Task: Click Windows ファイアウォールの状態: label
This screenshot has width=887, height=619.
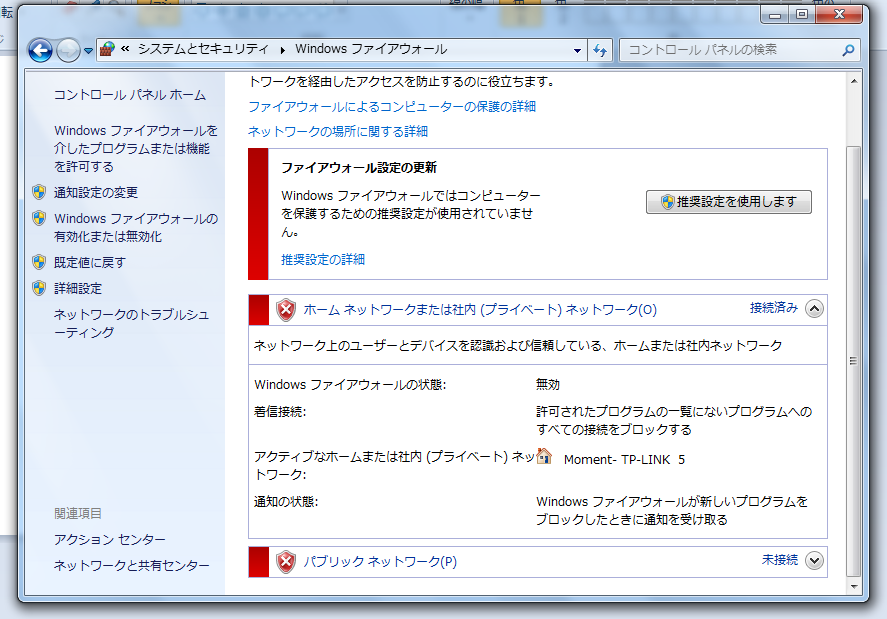Action: pos(350,385)
